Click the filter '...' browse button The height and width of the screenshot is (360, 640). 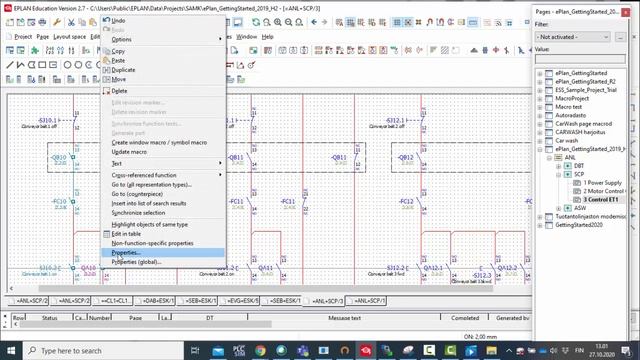click(620, 37)
